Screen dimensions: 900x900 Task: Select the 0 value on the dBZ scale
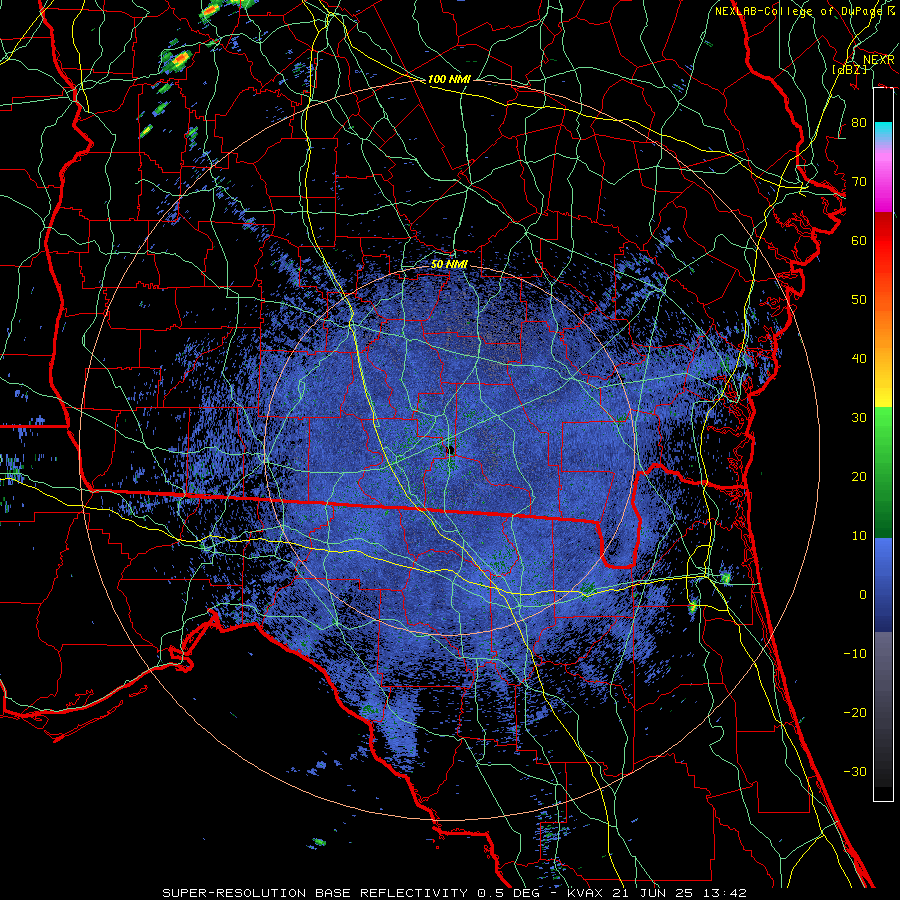click(x=863, y=595)
